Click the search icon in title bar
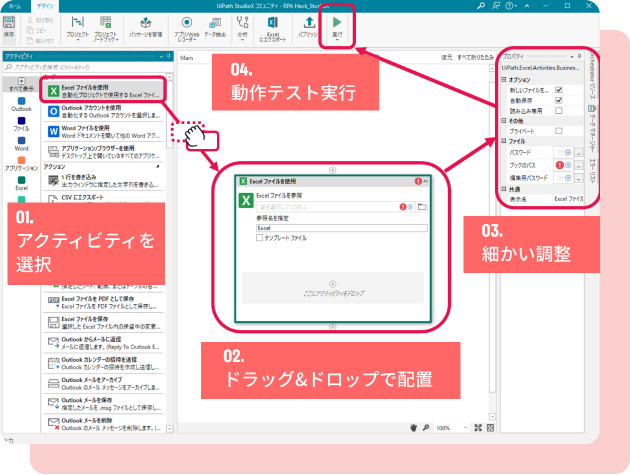 pos(481,6)
